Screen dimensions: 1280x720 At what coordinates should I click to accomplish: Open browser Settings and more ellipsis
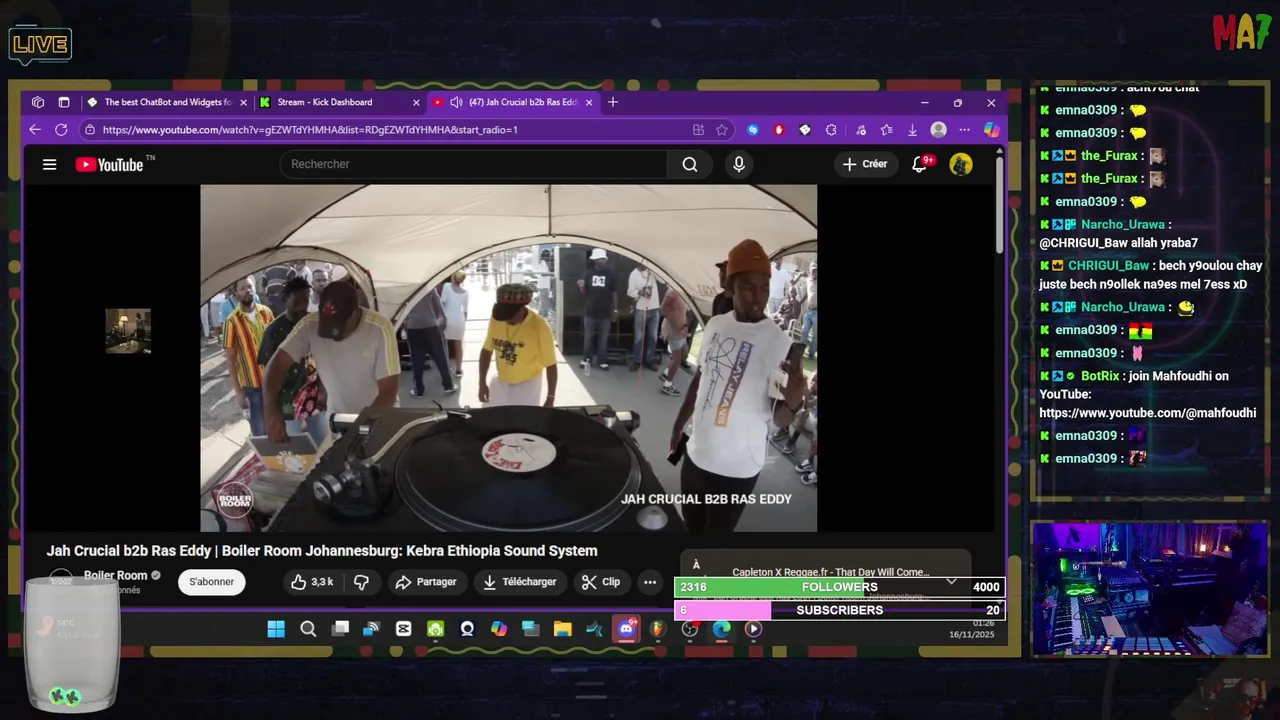point(964,130)
